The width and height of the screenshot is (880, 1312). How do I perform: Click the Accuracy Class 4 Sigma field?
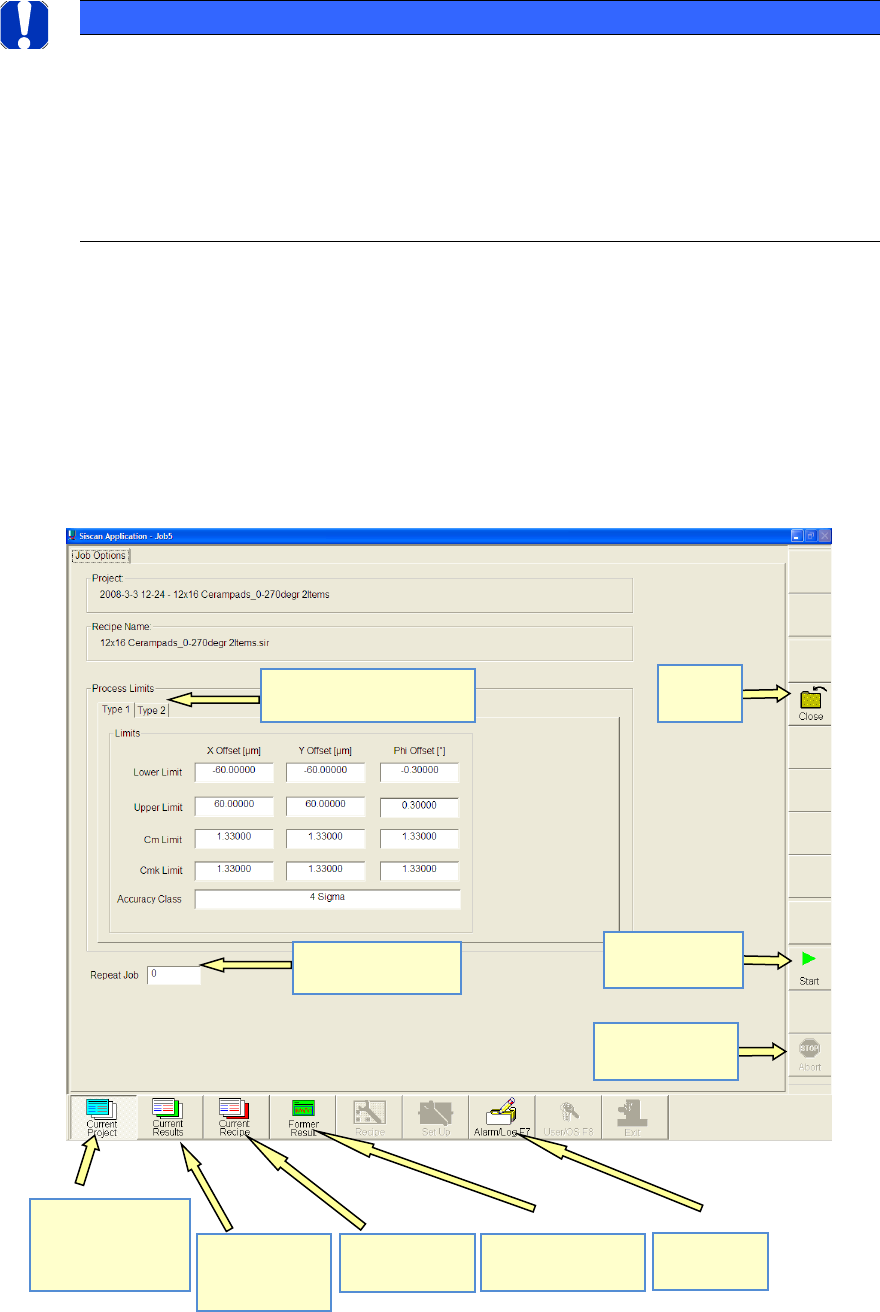click(x=328, y=899)
